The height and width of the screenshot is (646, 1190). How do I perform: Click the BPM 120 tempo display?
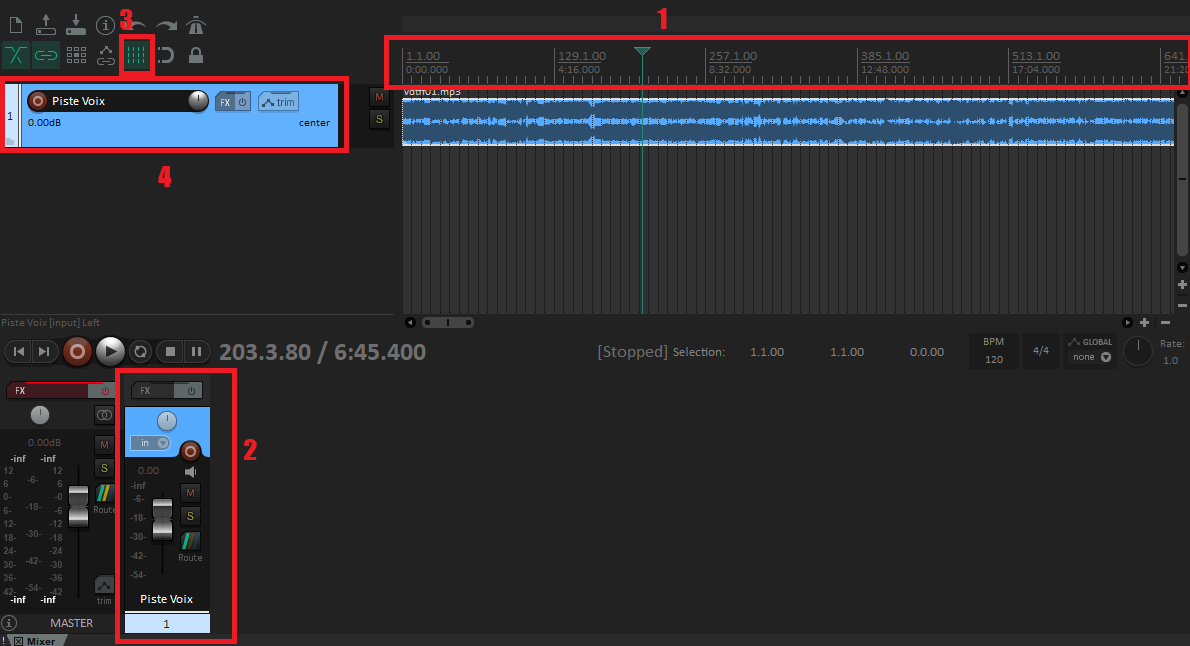coord(993,350)
